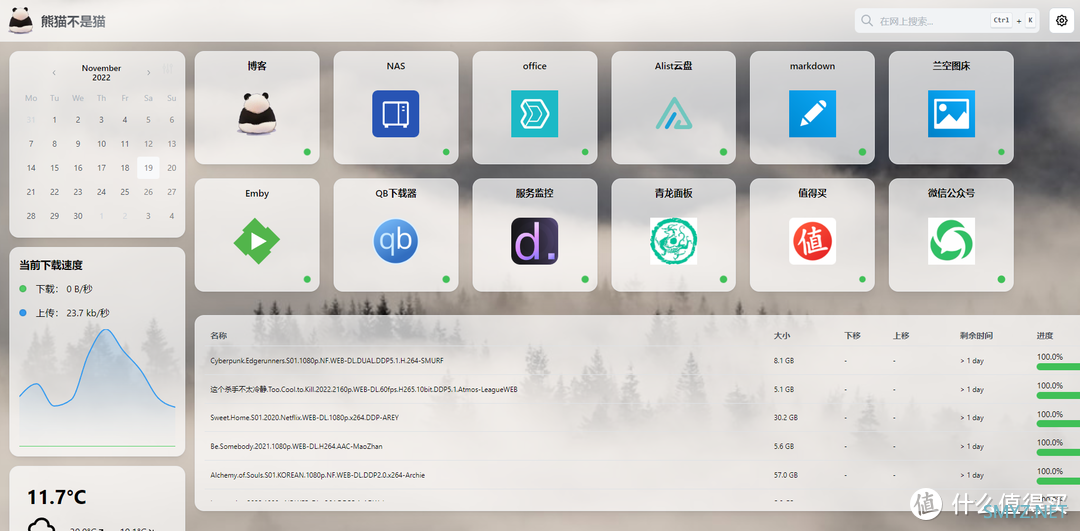Select November 19 in calendar
The width and height of the screenshot is (1080, 531).
(148, 168)
